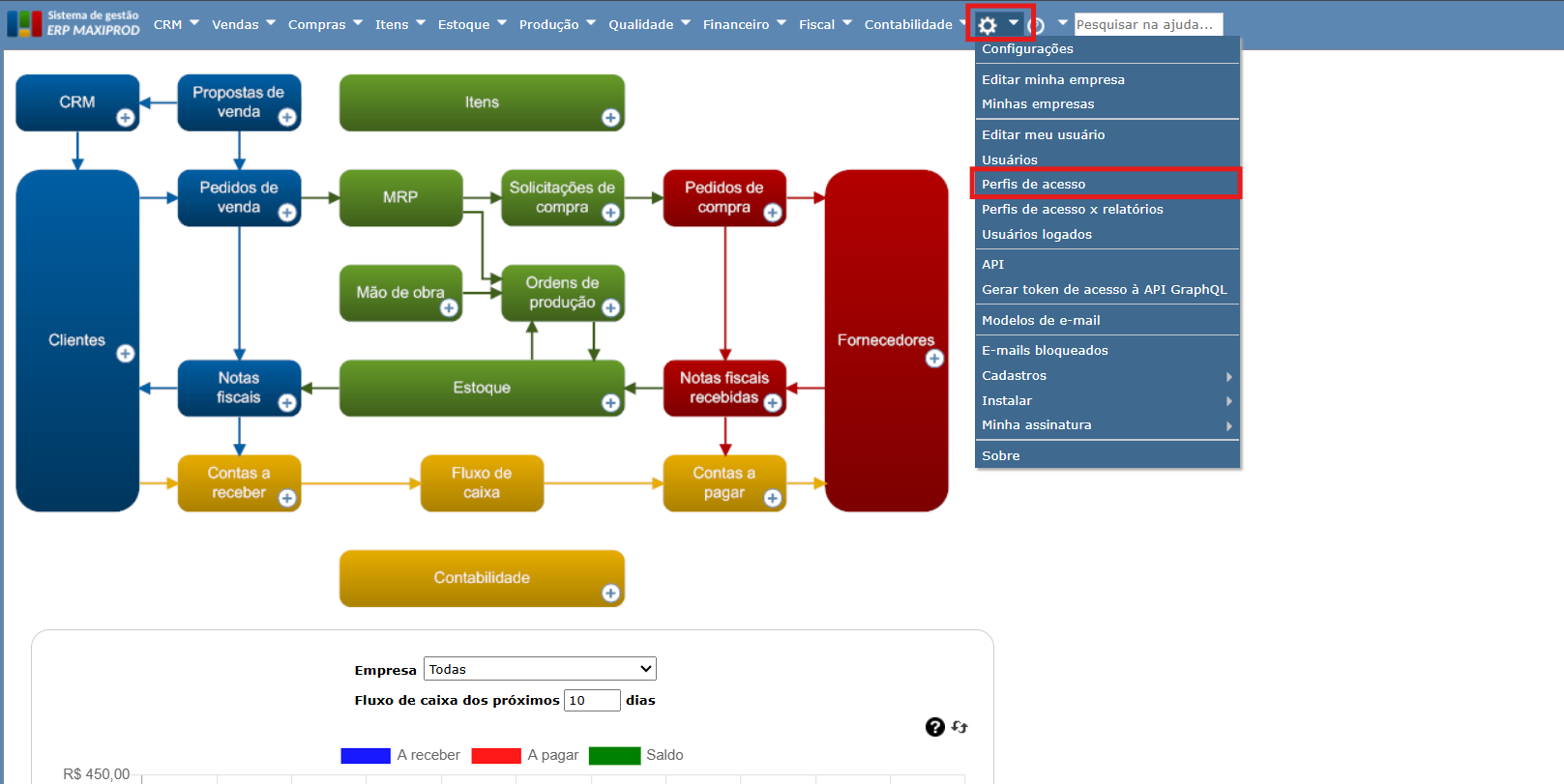
Task: Click the settings gear icon in the top bar
Action: tap(988, 25)
